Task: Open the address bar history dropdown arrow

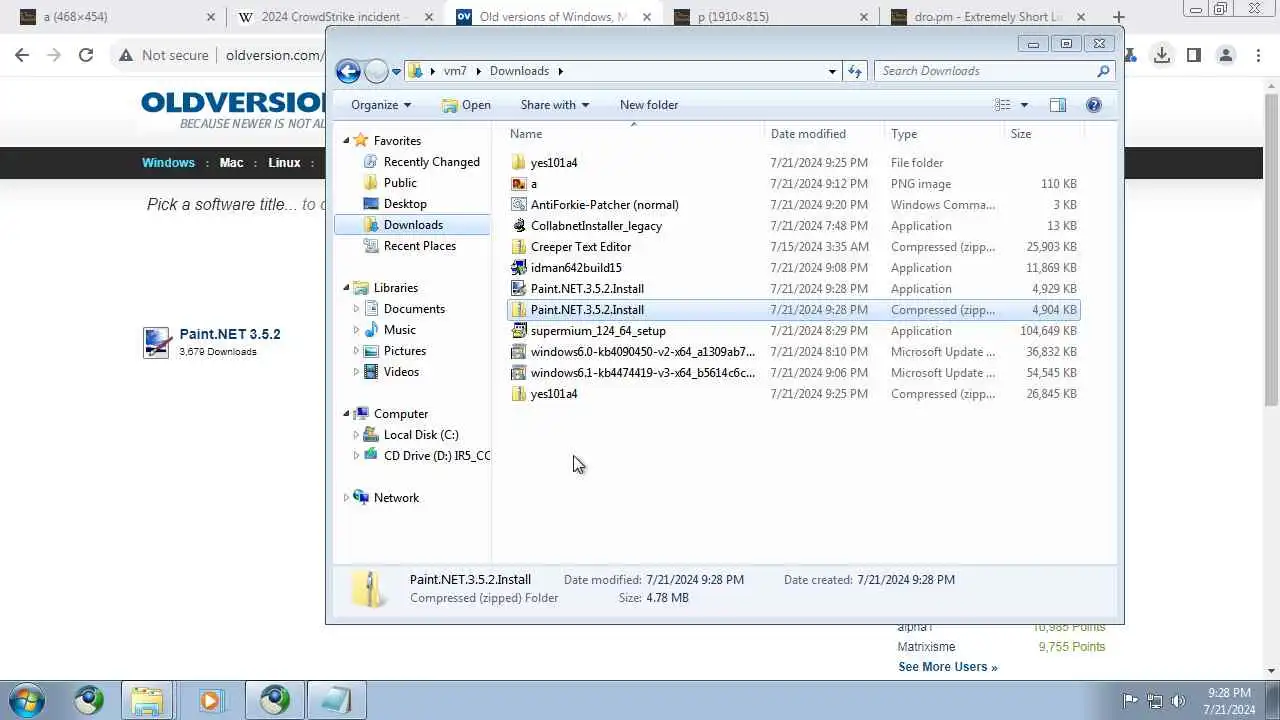Action: point(832,71)
